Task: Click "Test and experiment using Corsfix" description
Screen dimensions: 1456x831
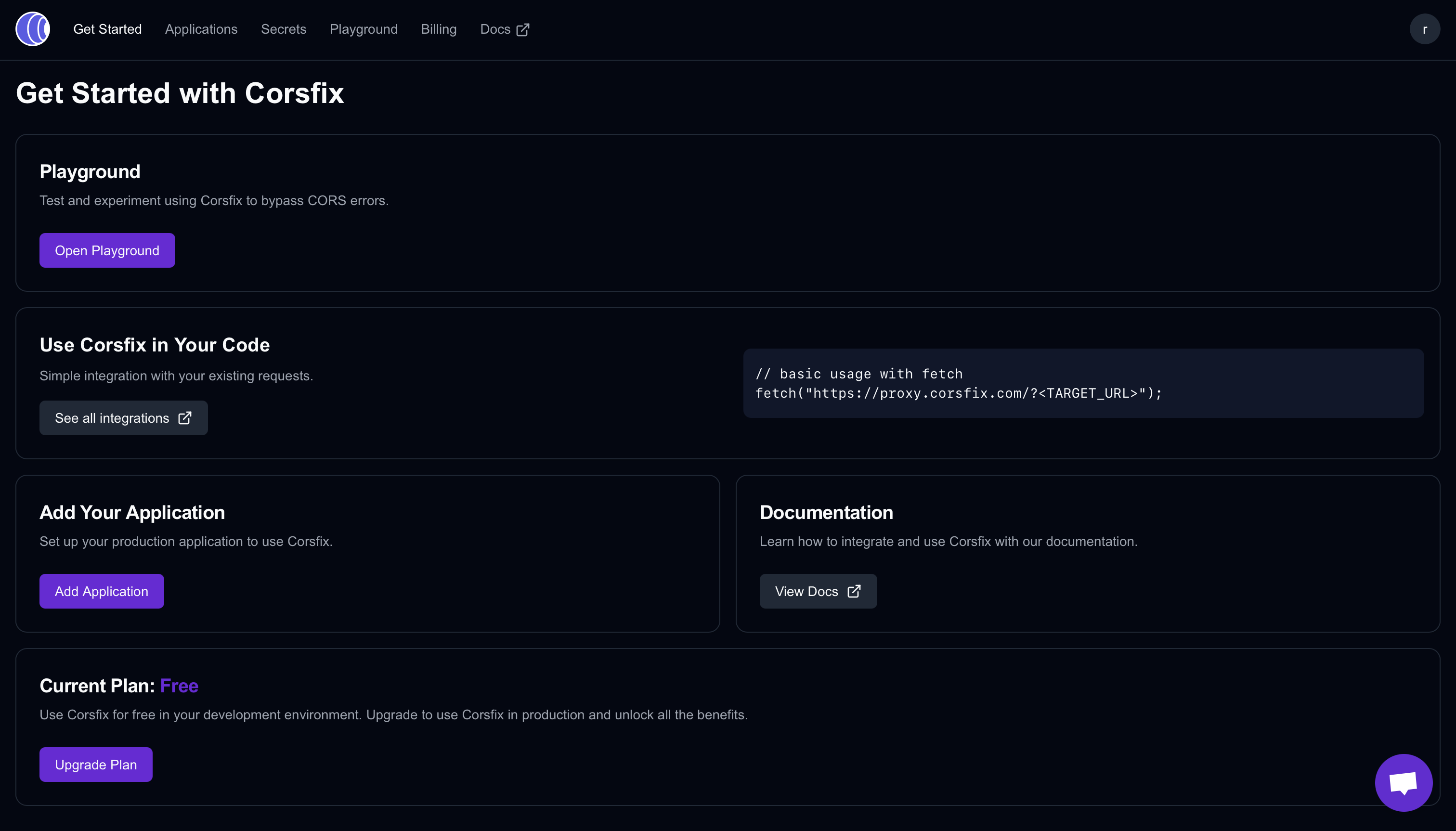Action: tap(214, 201)
